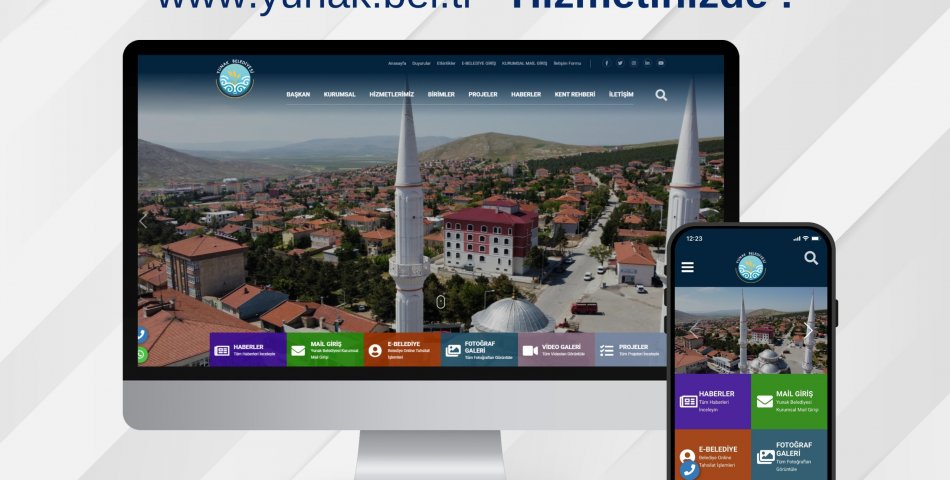
Task: Click the search magnifier on the desktop site
Action: pyautogui.click(x=661, y=95)
